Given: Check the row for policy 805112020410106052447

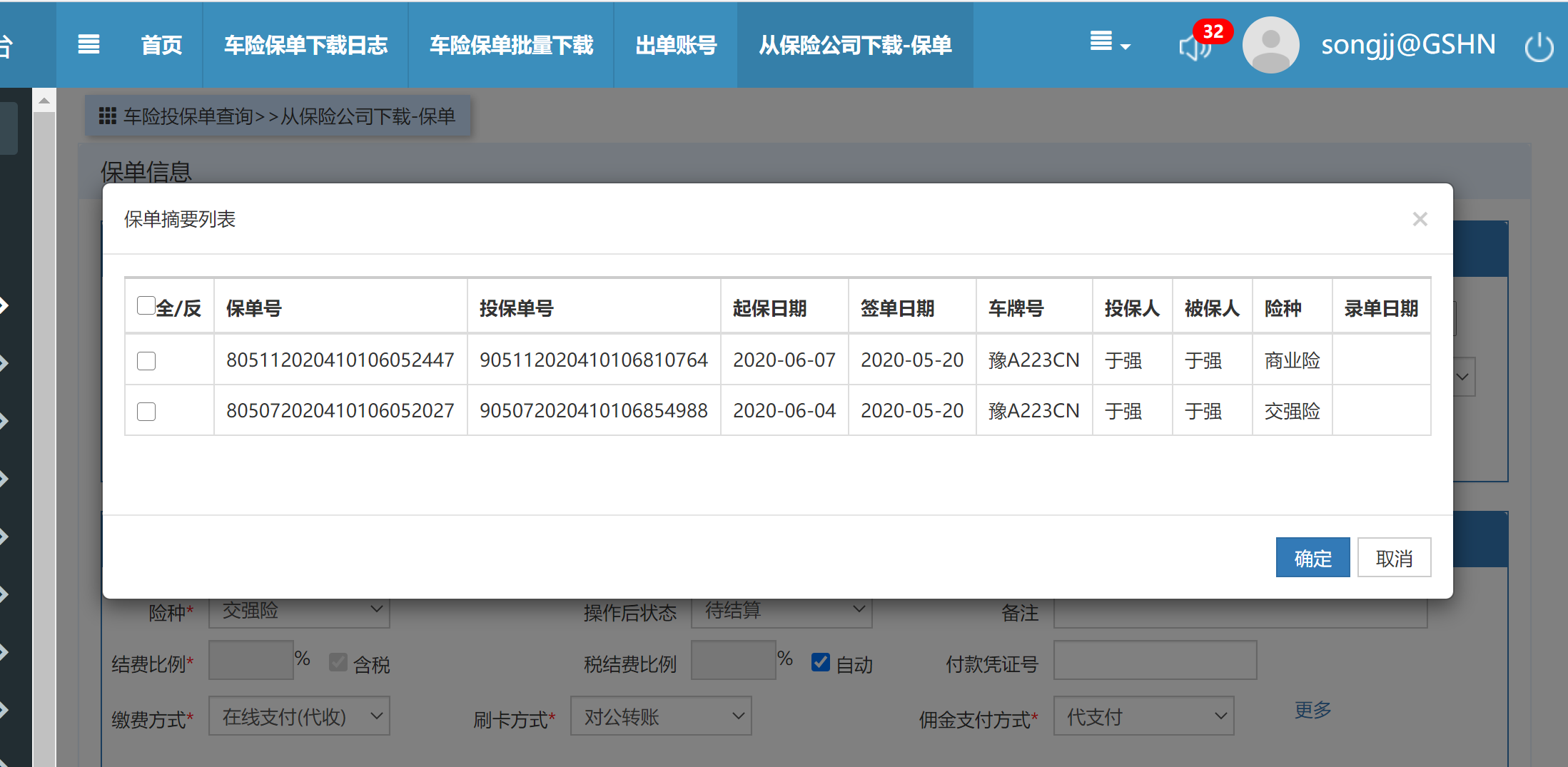Looking at the screenshot, I should point(146,361).
